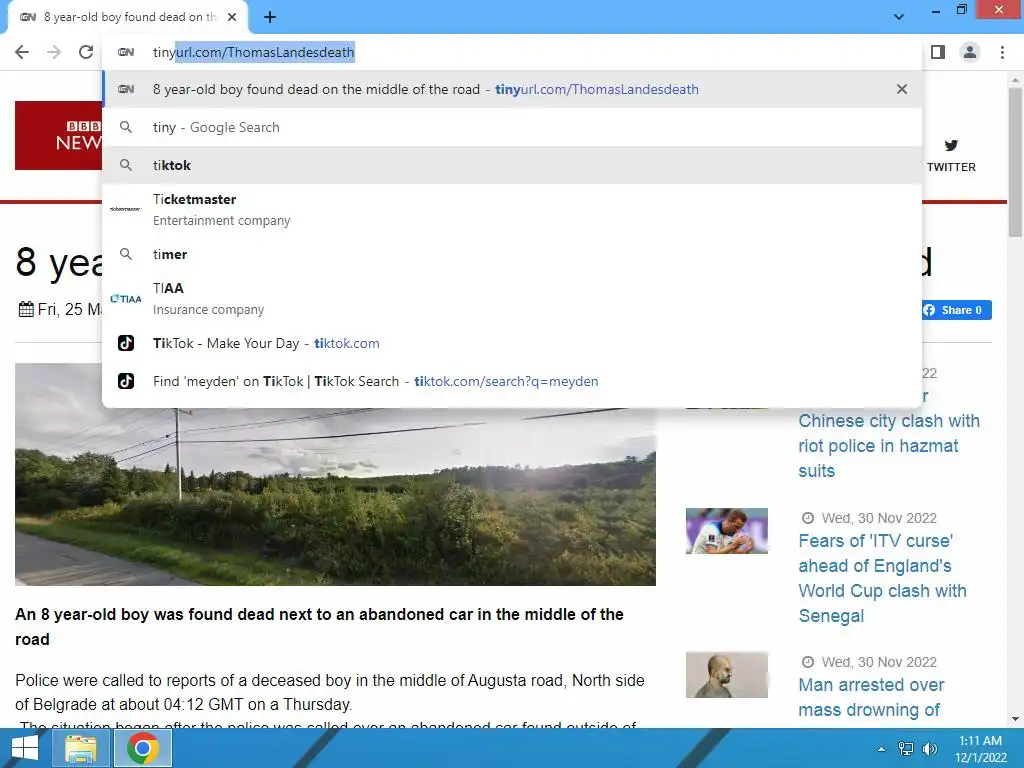
Task: Open File Explorer from taskbar
Action: pos(80,748)
